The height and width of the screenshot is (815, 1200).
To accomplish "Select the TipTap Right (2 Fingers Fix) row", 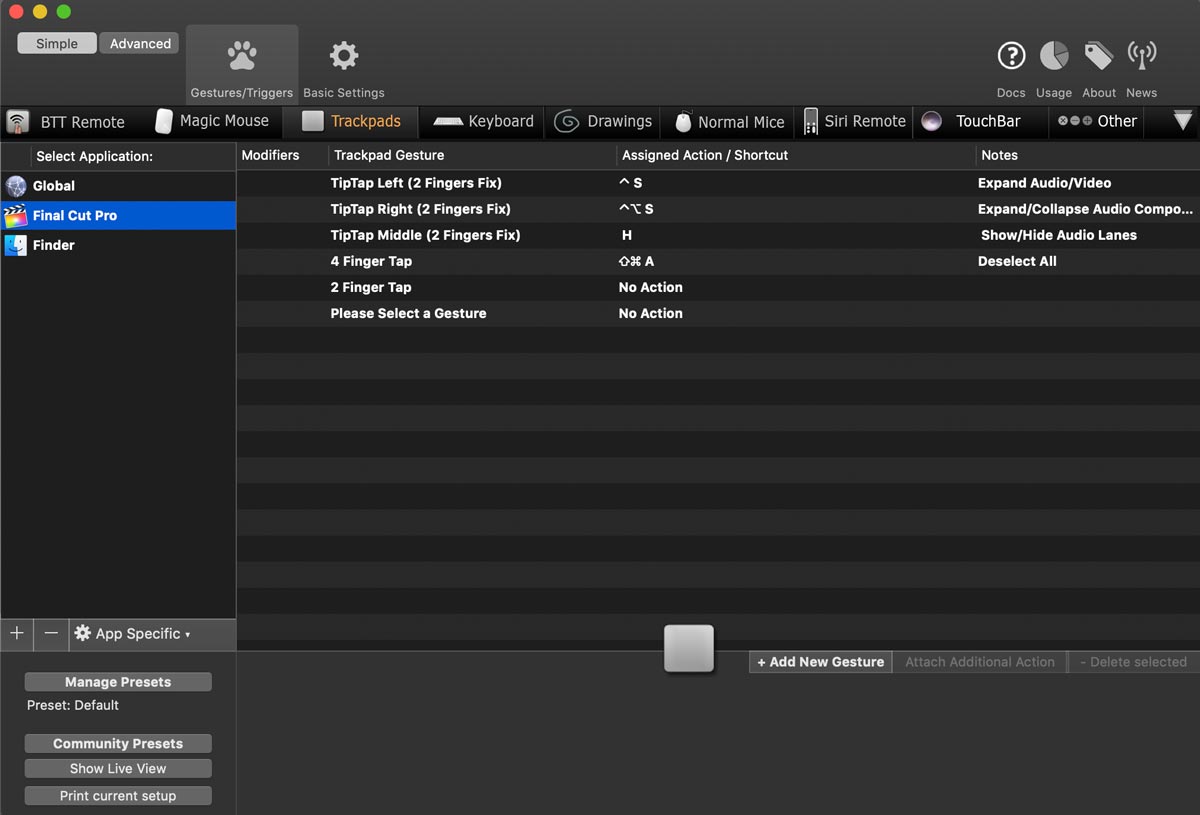I will pyautogui.click(x=718, y=209).
